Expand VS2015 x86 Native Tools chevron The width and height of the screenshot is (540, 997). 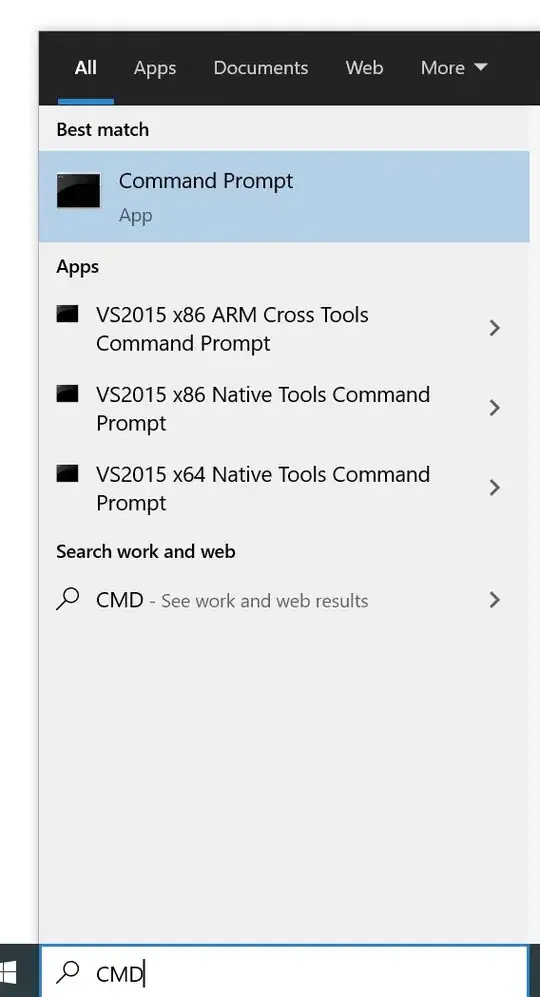pyautogui.click(x=494, y=408)
